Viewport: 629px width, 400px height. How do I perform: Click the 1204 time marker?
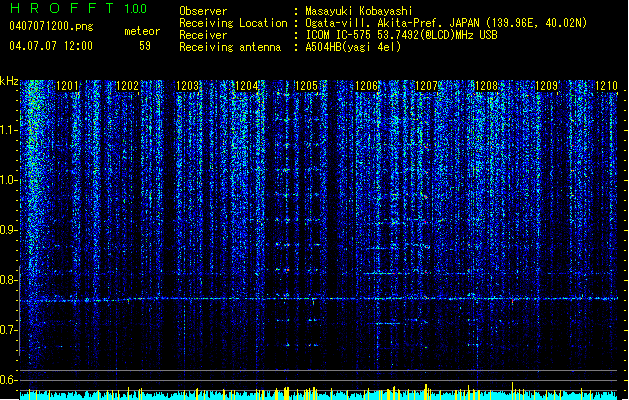point(247,86)
